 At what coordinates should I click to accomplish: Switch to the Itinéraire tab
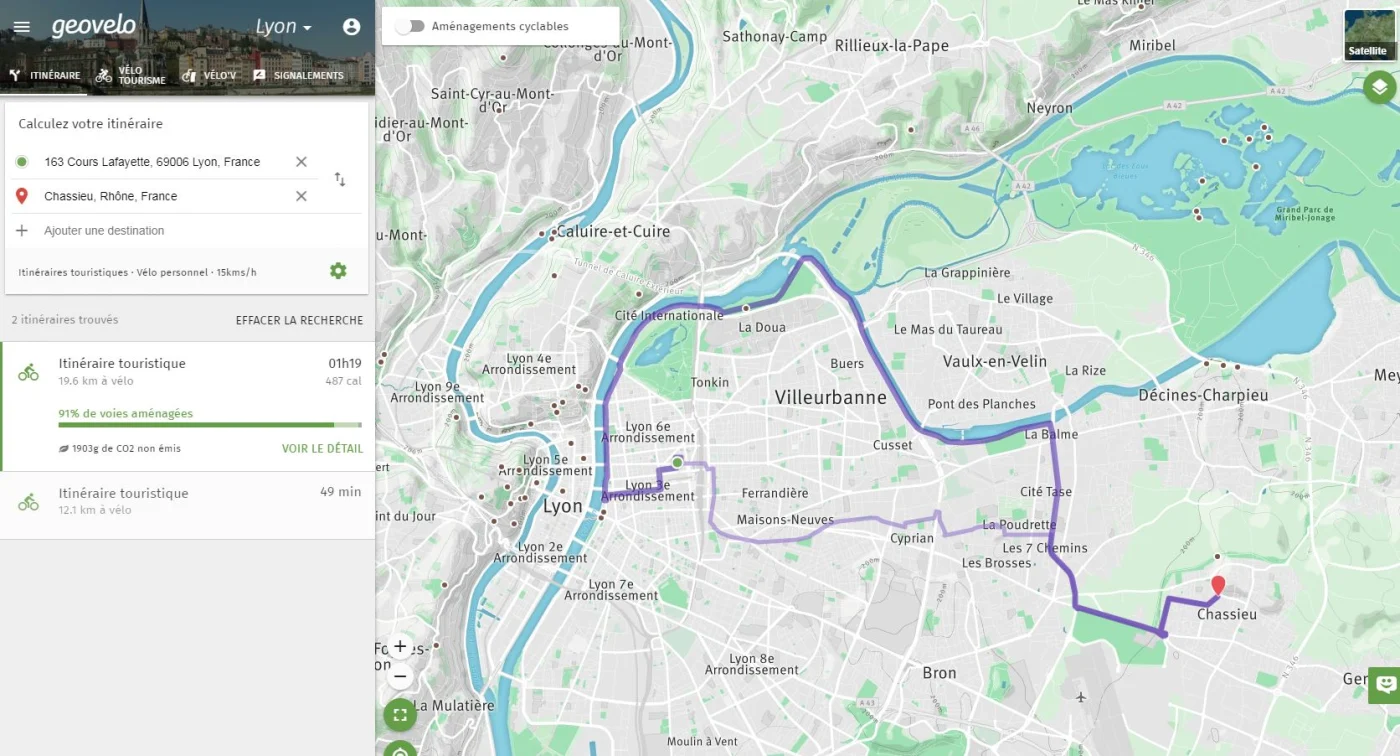tap(44, 75)
